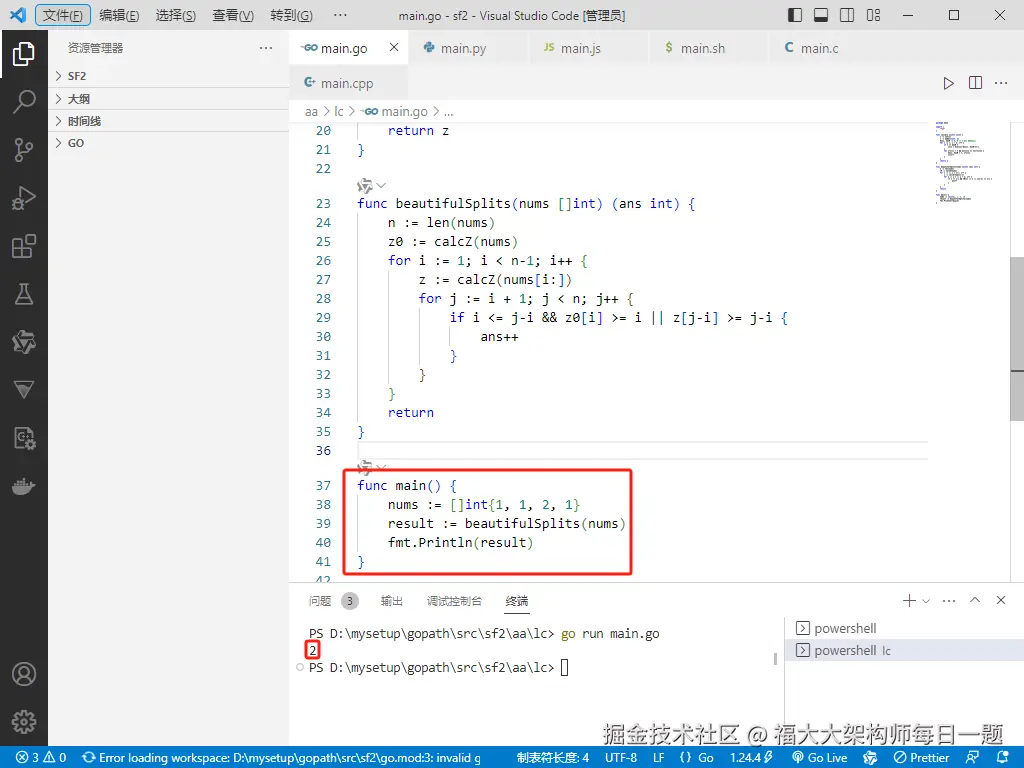Expand the SF2 folder section

tap(168, 76)
